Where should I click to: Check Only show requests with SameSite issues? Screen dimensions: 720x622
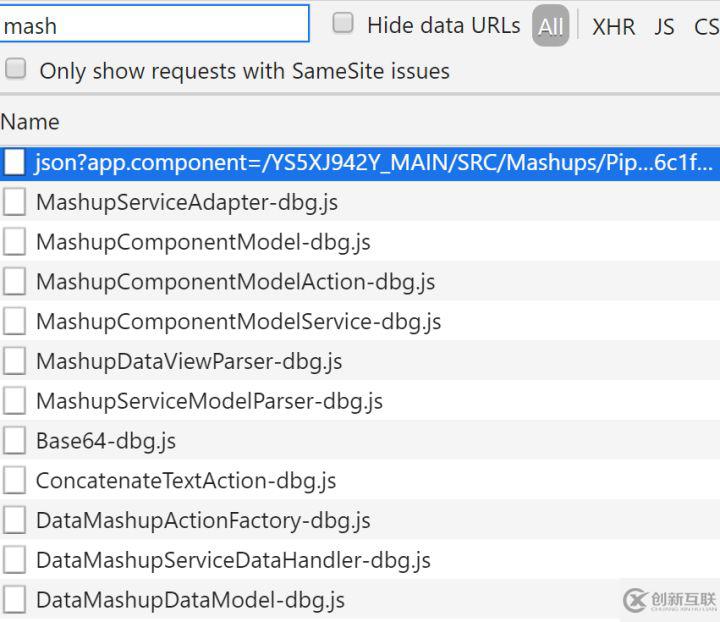pyautogui.click(x=16, y=69)
